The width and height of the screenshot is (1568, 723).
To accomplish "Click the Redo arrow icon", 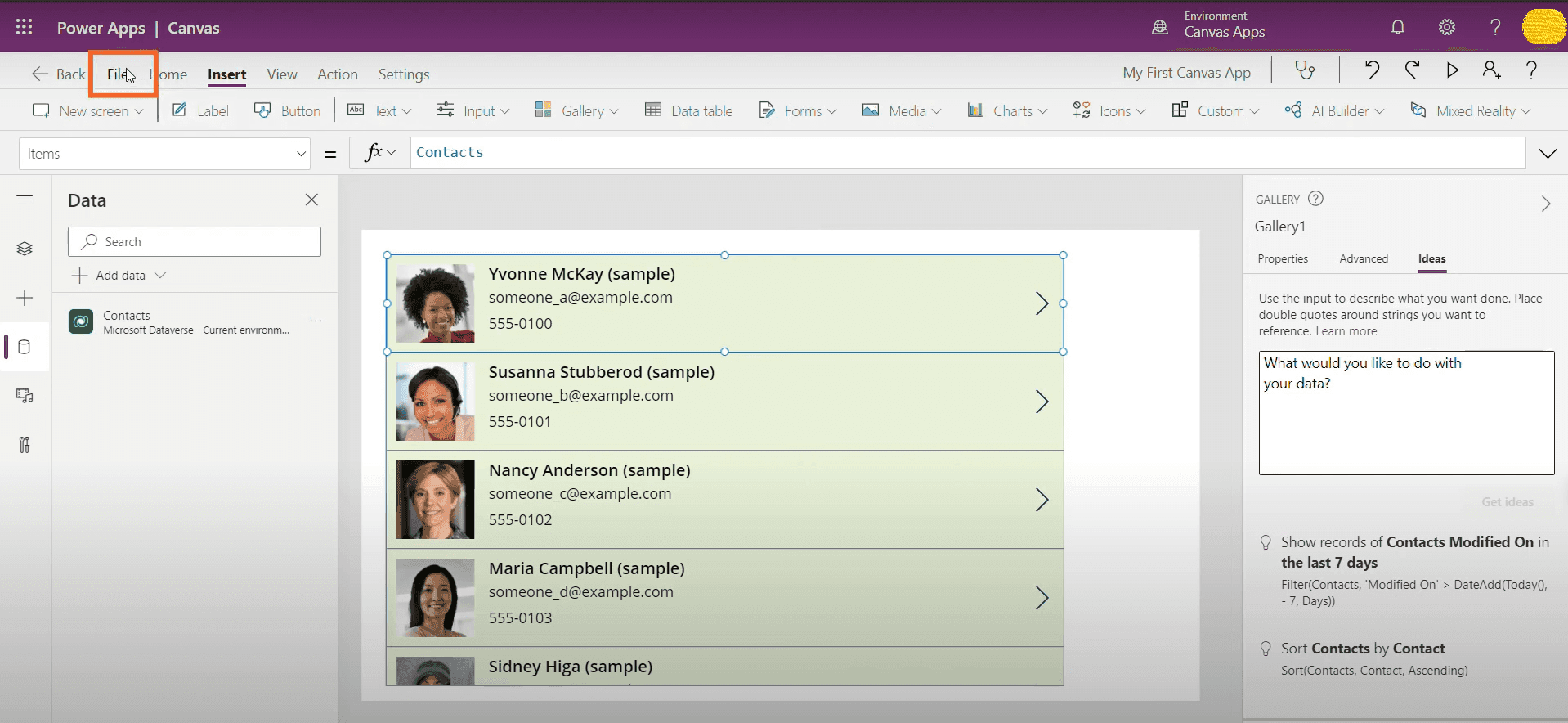I will coord(1412,71).
